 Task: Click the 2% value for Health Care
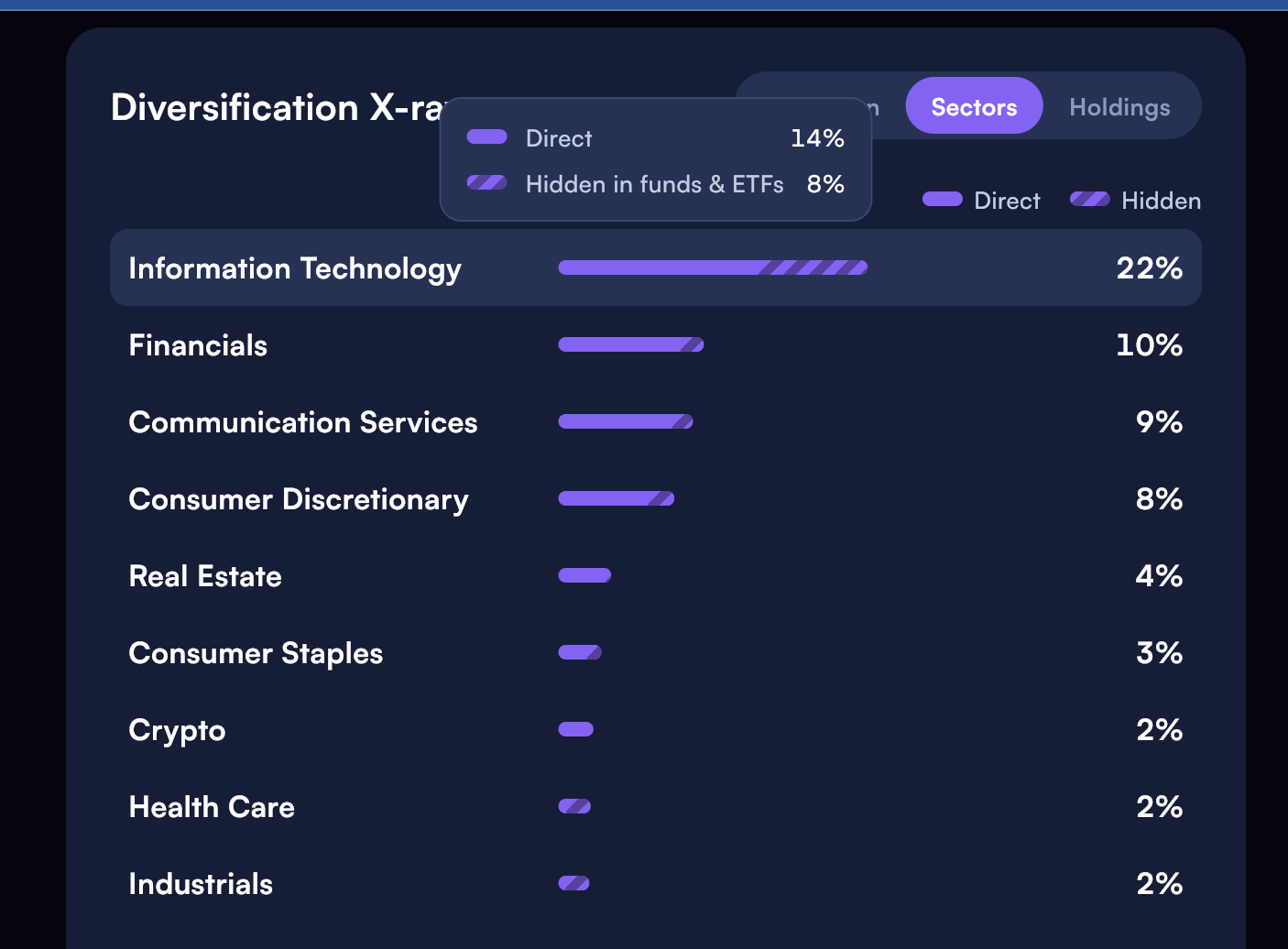(x=1159, y=807)
